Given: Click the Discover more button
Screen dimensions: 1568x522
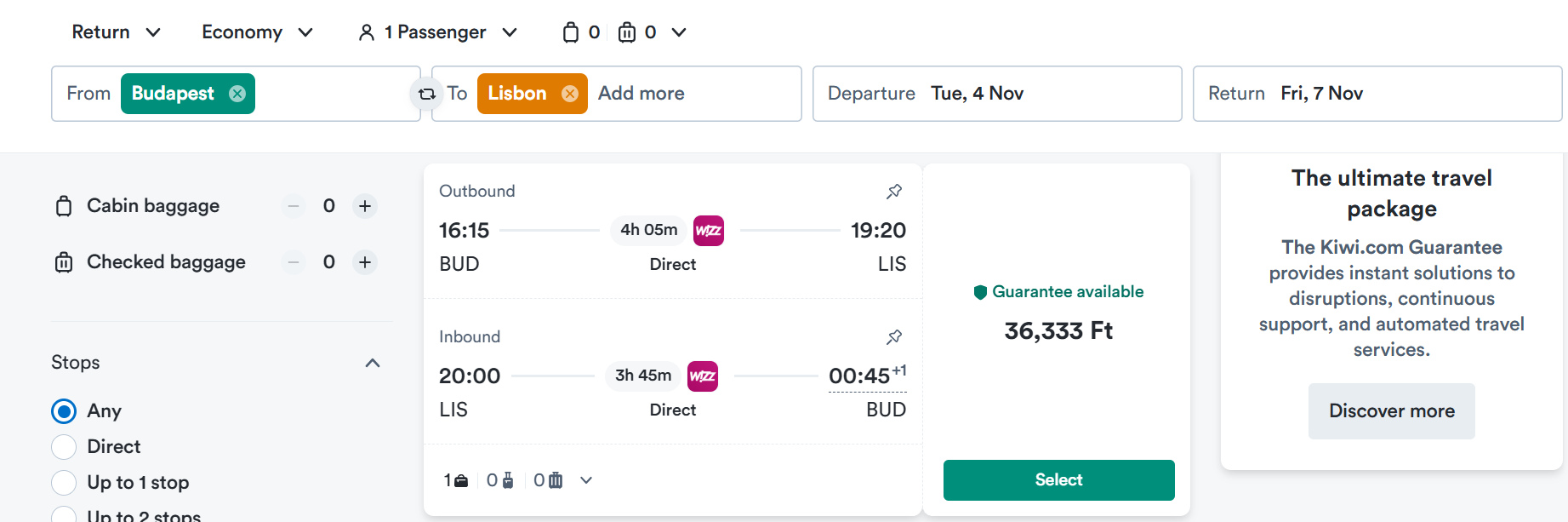Looking at the screenshot, I should click(x=1392, y=411).
